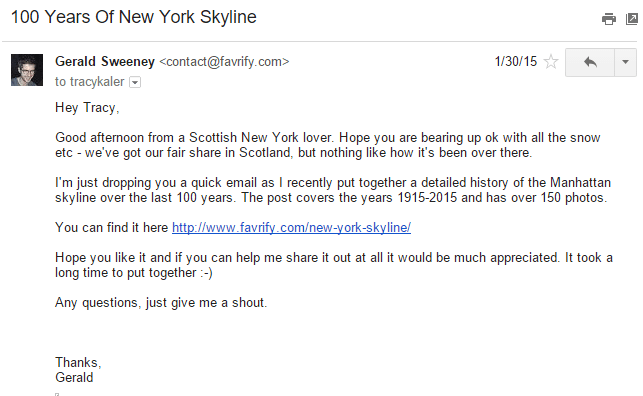This screenshot has height=396, width=643.
Task: Open the email in a new window
Action: [x=632, y=19]
